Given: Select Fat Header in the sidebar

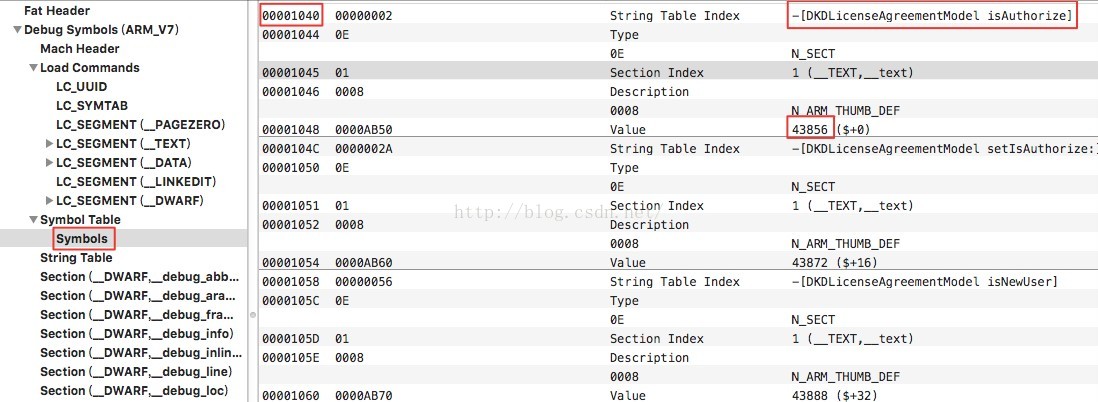Looking at the screenshot, I should point(56,11).
